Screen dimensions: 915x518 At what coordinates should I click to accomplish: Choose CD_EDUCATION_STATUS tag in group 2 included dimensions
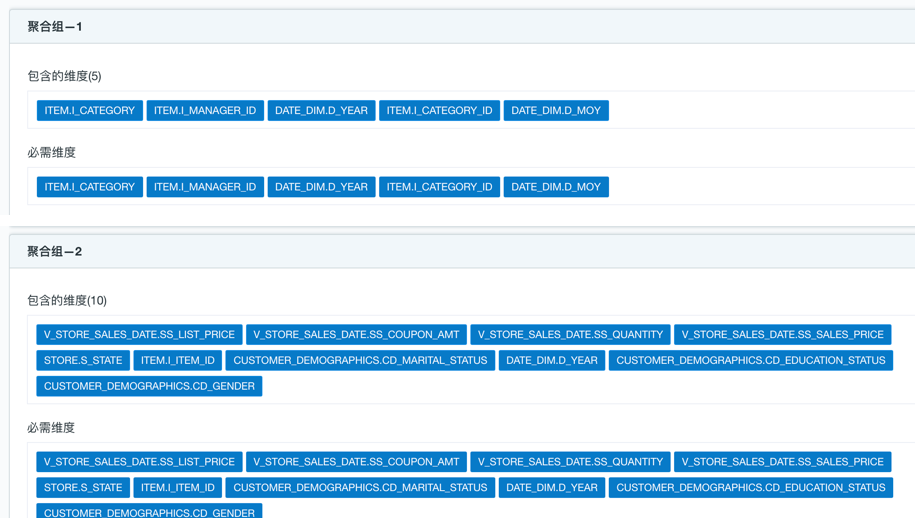click(x=751, y=360)
